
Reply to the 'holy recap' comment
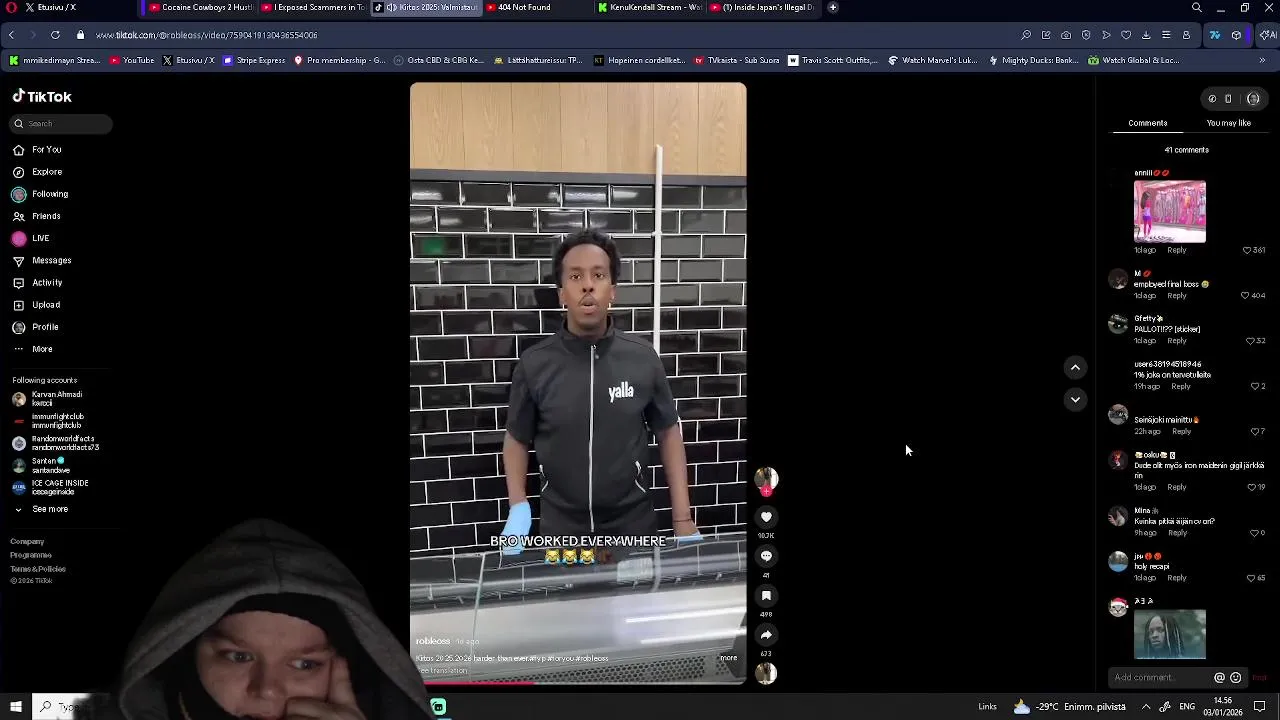point(1177,578)
